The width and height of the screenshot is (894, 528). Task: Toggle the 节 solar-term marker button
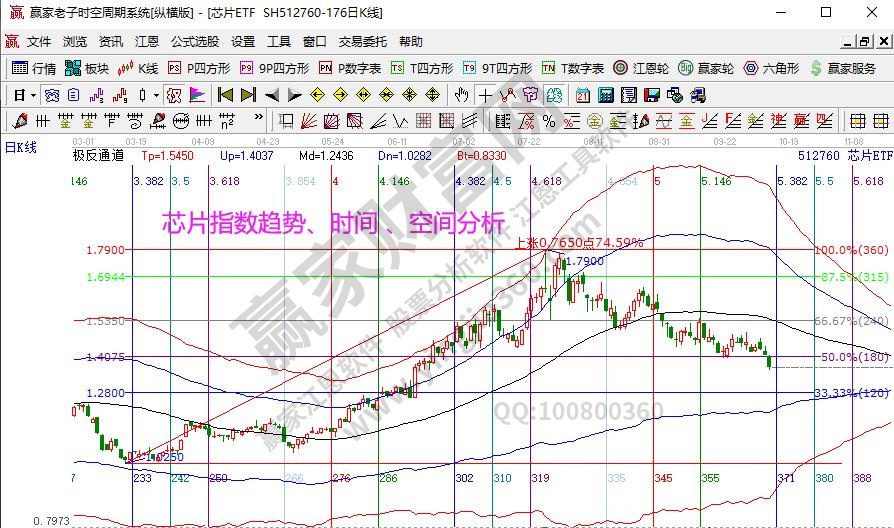point(530,95)
